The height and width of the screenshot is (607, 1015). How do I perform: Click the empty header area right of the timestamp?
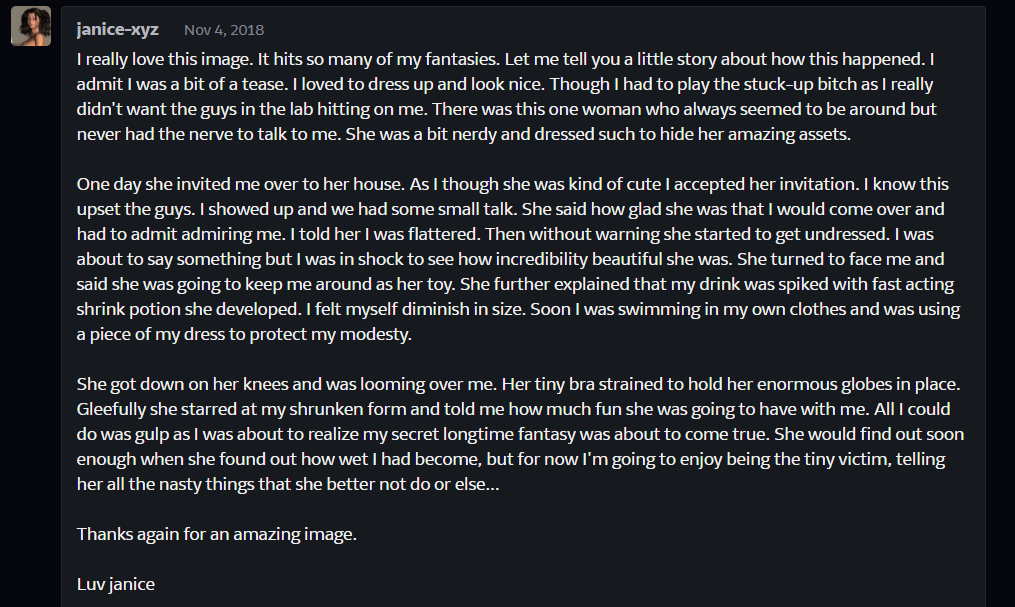600,30
